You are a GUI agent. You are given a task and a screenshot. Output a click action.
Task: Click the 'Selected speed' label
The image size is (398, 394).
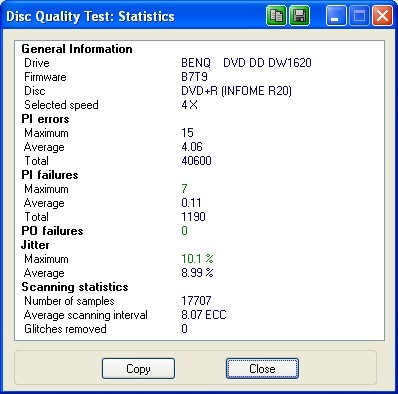click(61, 105)
